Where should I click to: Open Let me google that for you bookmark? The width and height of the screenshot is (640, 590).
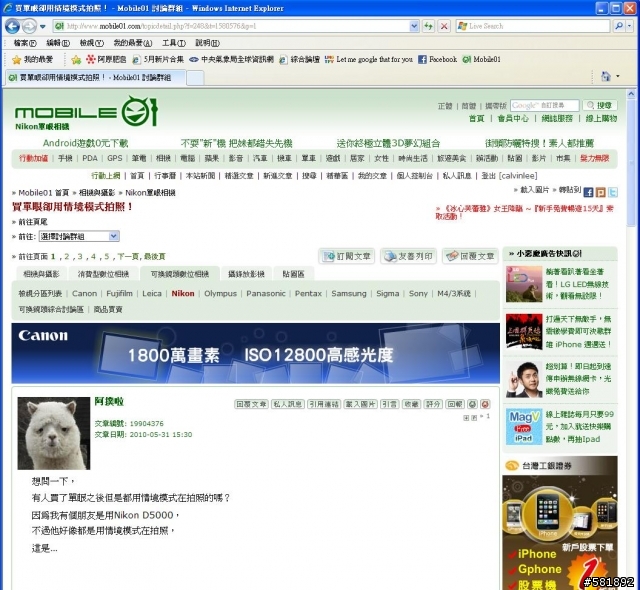369,60
